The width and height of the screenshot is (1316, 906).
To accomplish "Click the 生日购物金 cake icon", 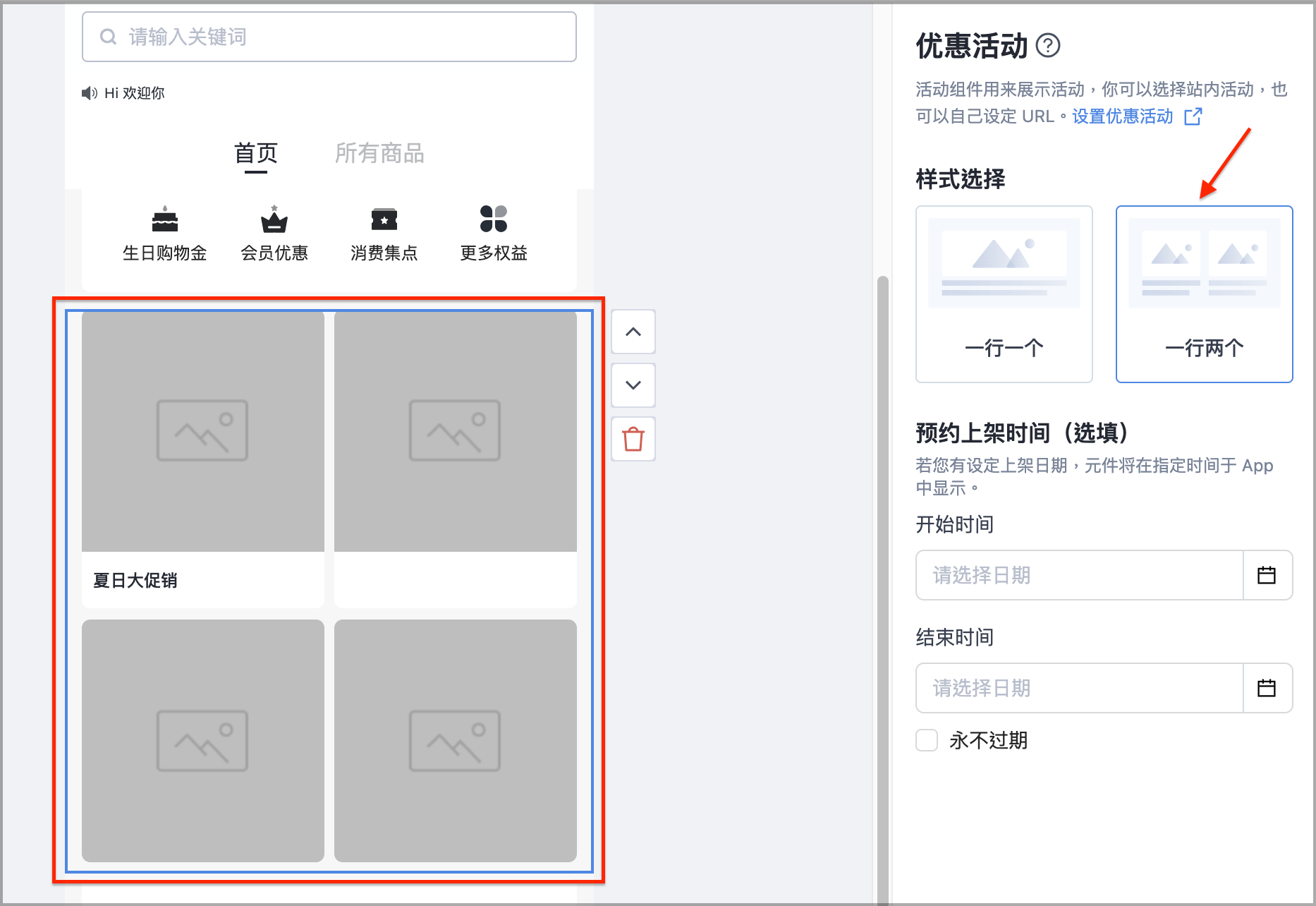I will [165, 219].
